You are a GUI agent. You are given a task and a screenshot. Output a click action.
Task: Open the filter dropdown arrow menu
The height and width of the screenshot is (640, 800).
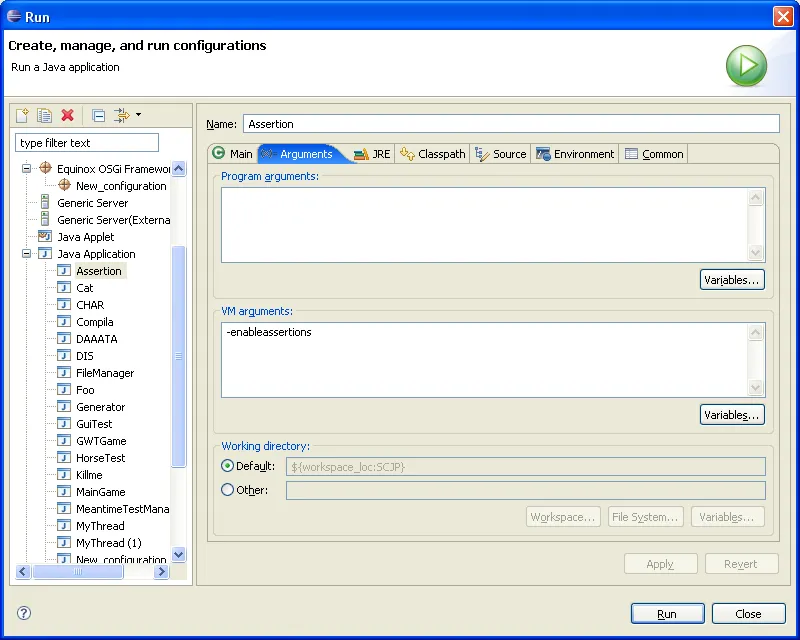(x=139, y=115)
